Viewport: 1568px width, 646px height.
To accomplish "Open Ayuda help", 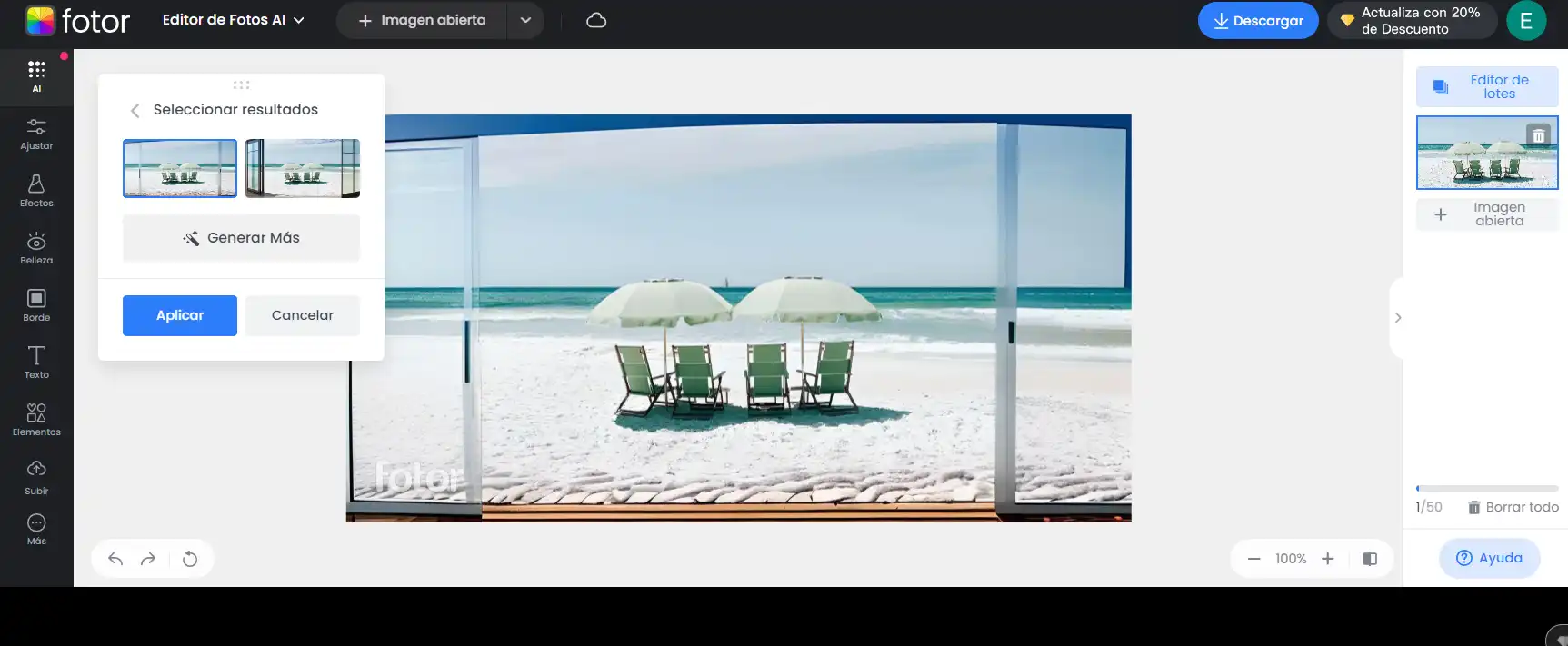I will (1489, 558).
